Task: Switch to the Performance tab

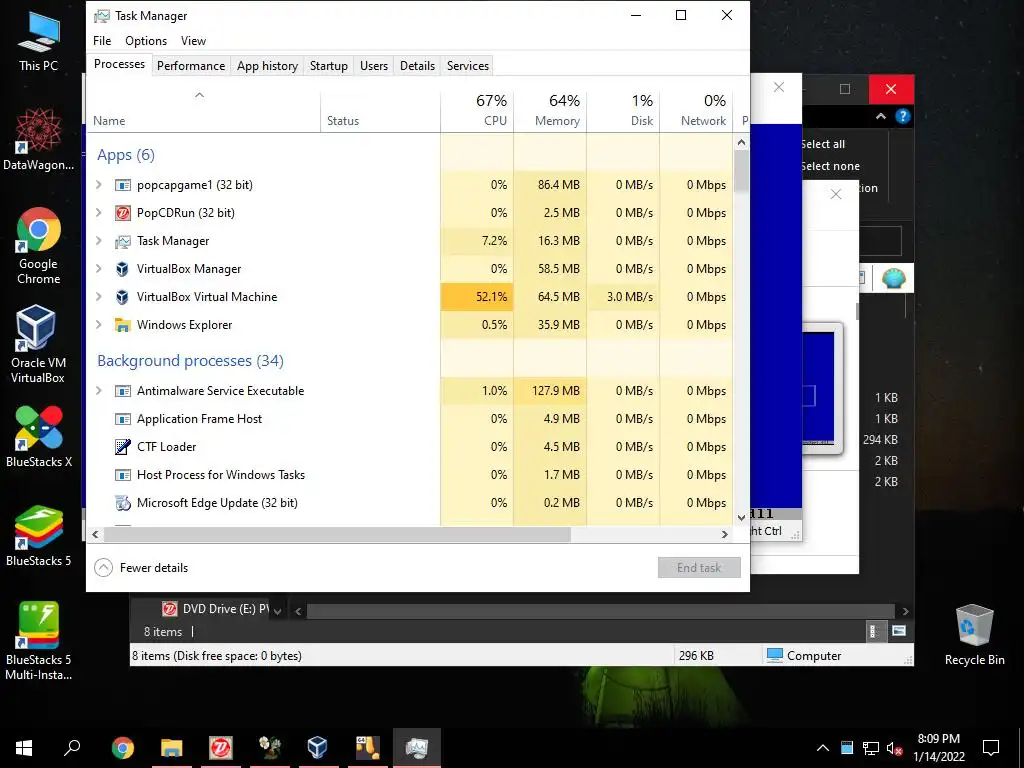Action: tap(191, 66)
